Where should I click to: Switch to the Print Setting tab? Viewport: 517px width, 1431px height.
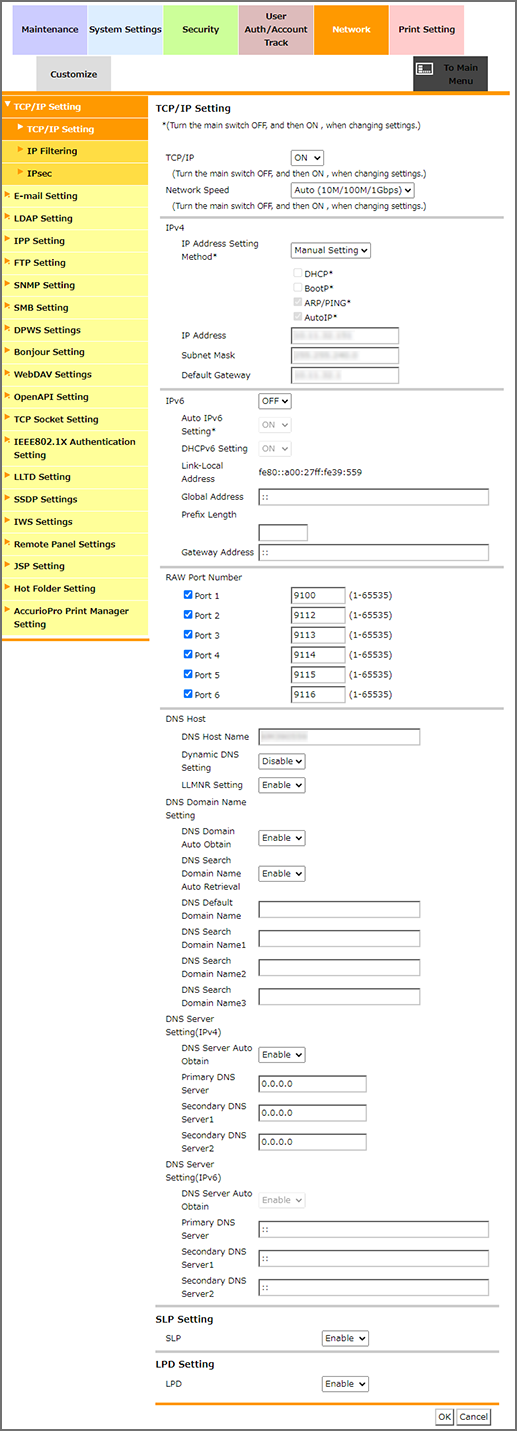point(426,30)
